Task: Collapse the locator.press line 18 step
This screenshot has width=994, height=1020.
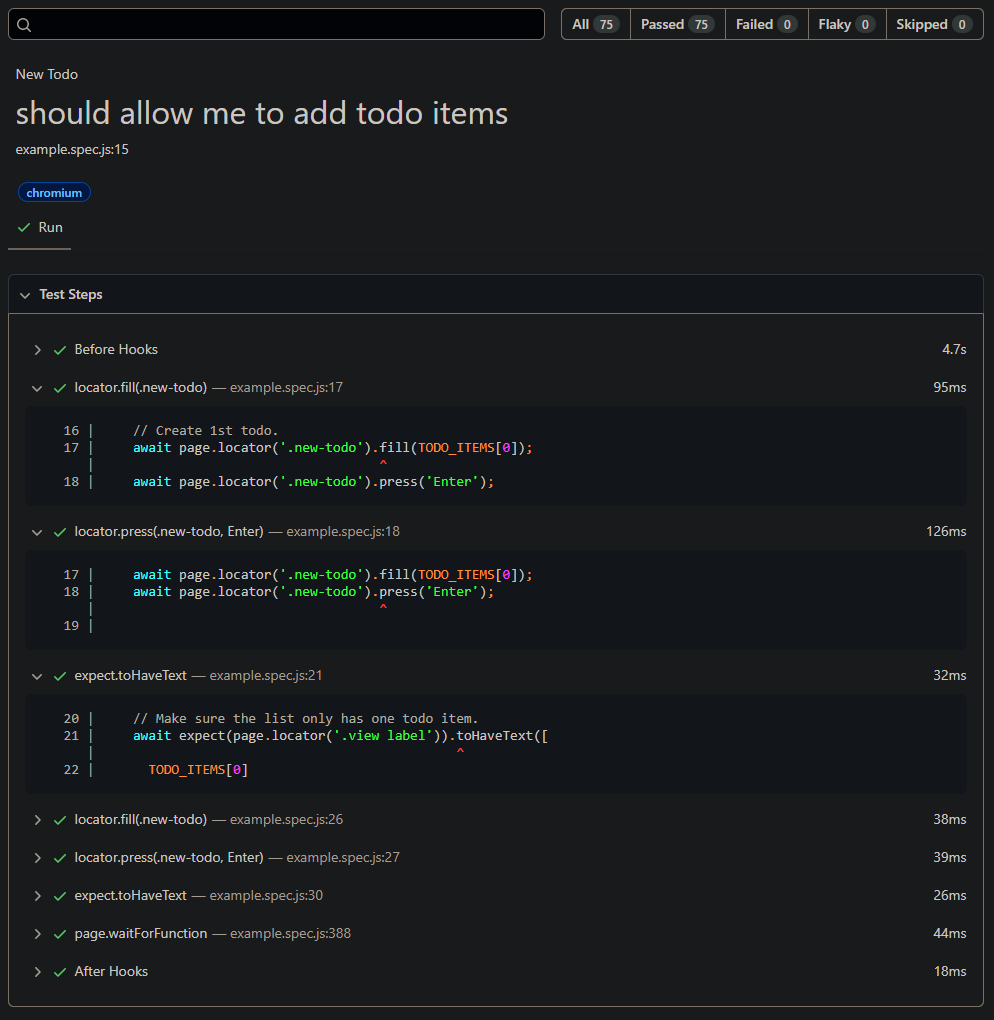Action: tap(37, 532)
